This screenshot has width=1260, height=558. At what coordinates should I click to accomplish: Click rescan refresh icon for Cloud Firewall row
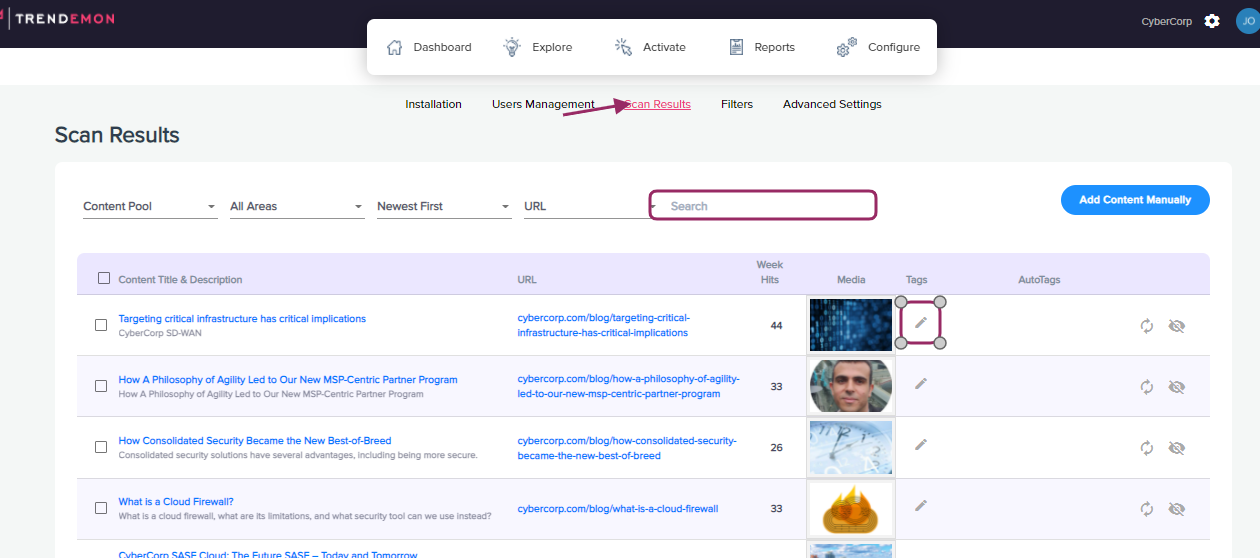pyautogui.click(x=1147, y=509)
